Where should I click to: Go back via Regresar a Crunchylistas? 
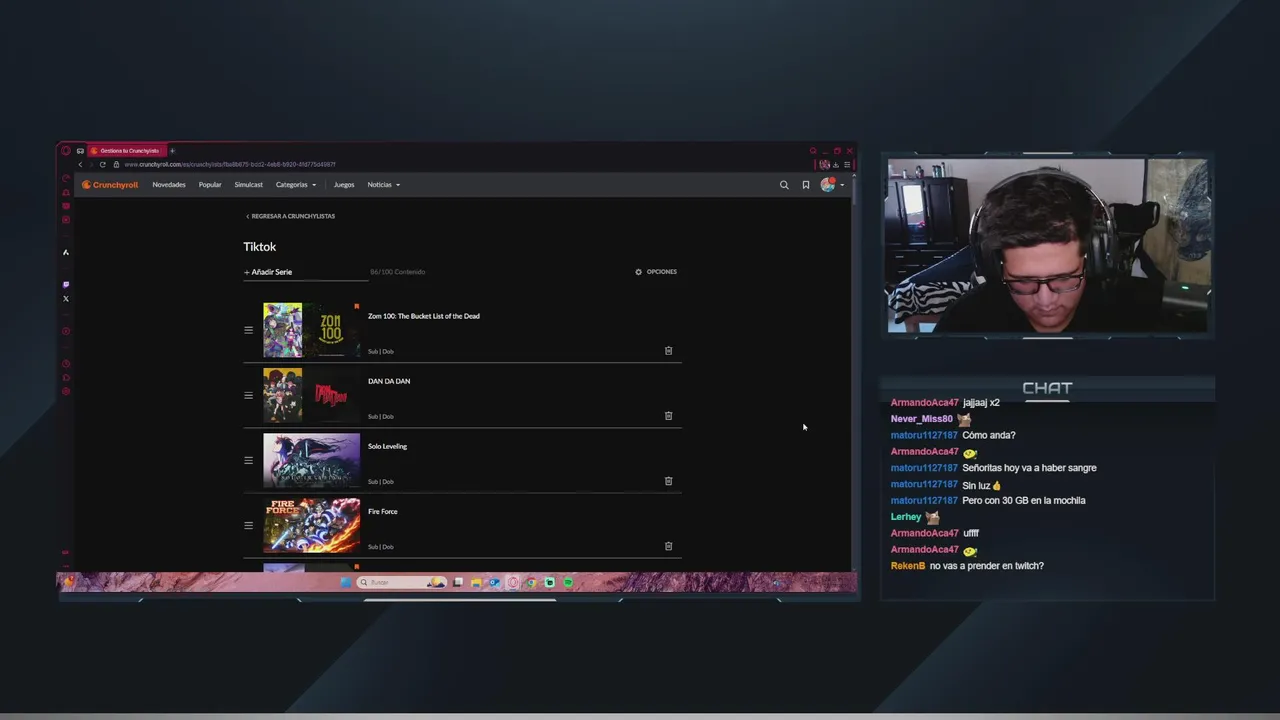291,216
